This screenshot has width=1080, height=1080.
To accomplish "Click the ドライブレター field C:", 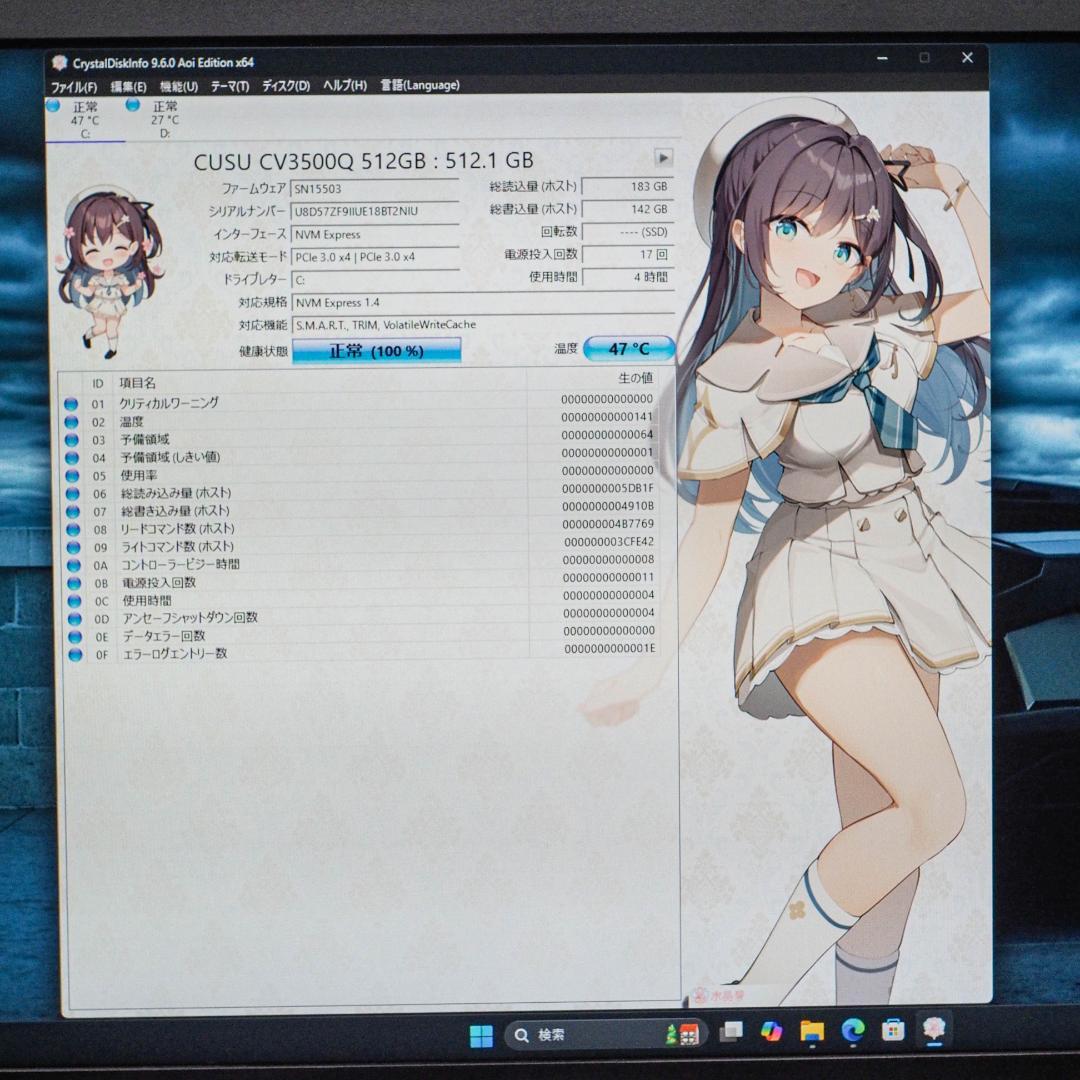I will tap(375, 280).
